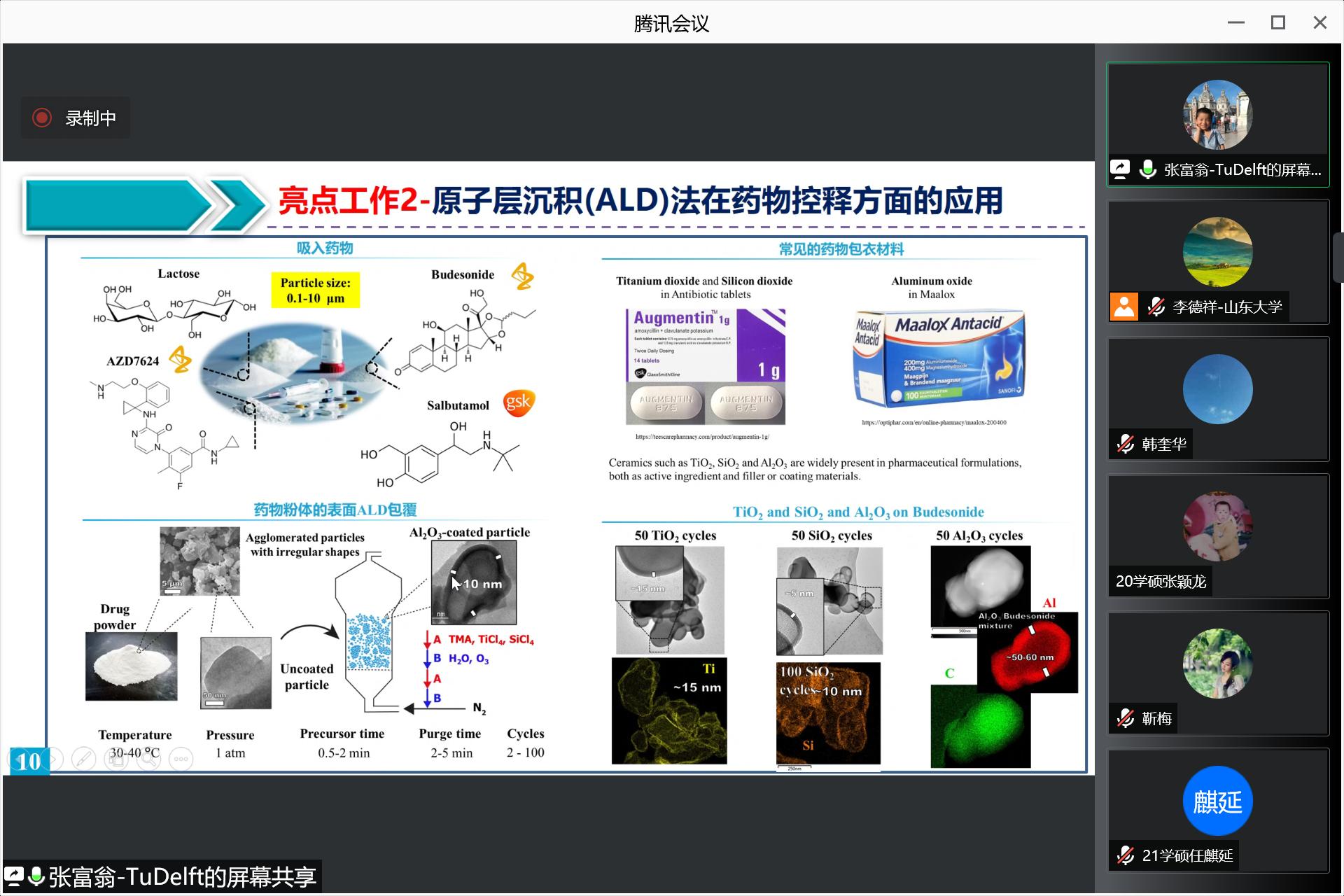Click the slide title 亮点工作2 heading
1344x896 pixels.
(640, 201)
